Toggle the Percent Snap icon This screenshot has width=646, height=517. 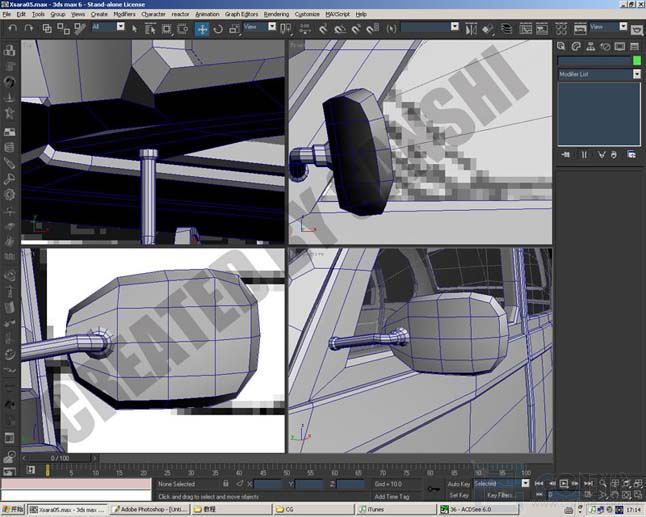click(356, 28)
